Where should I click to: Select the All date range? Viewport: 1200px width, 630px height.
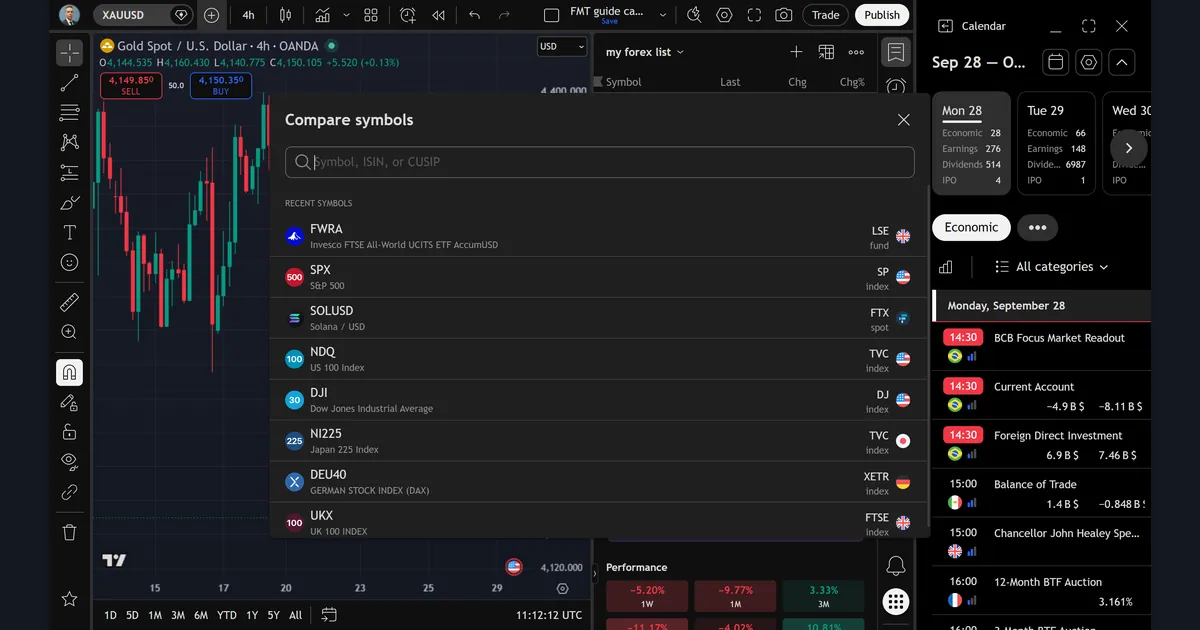(x=295, y=615)
